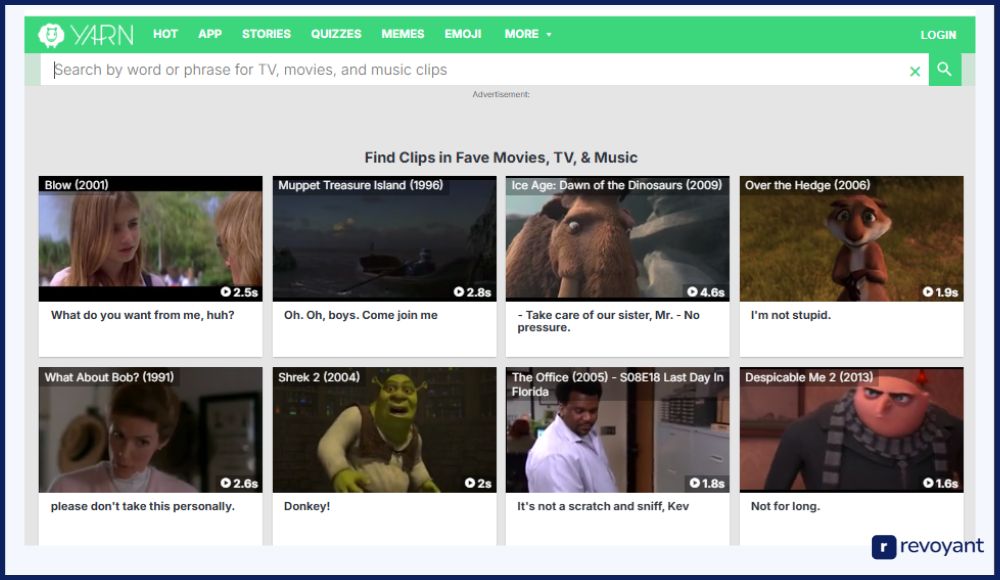Click the "Muppet Treasure Island (1996)" title label
Viewport: 1000px width, 580px height.
360,185
